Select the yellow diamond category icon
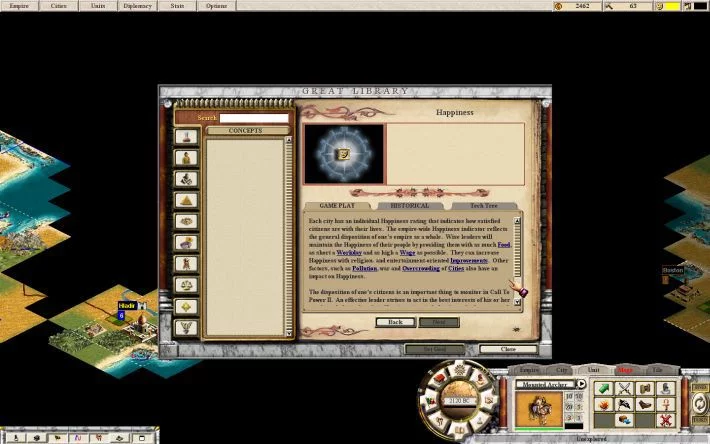Image resolution: width=710 pixels, height=444 pixels. pos(186,306)
